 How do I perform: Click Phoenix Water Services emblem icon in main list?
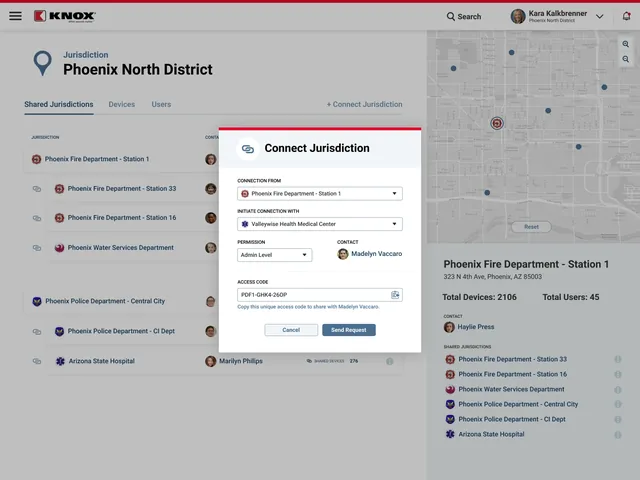pos(60,248)
